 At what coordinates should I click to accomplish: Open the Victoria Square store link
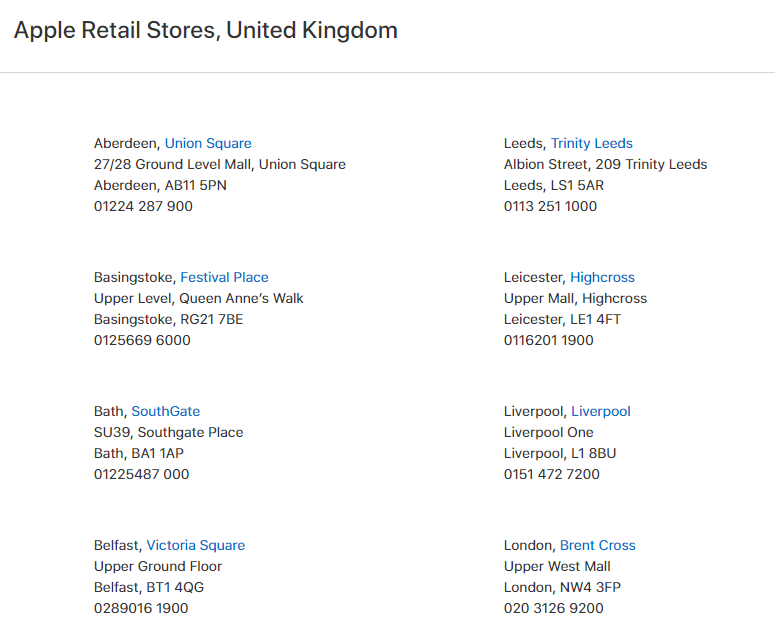tap(196, 545)
